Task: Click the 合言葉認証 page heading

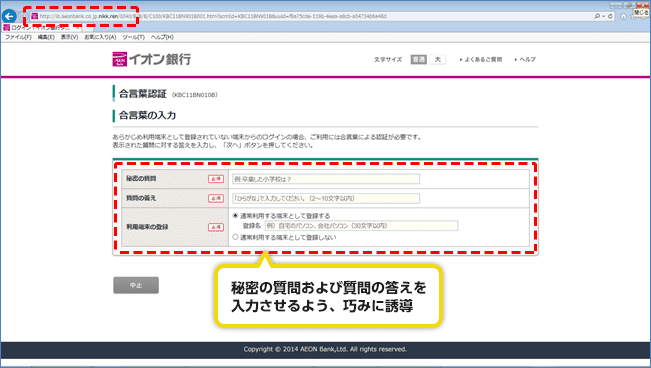Action: [142, 94]
